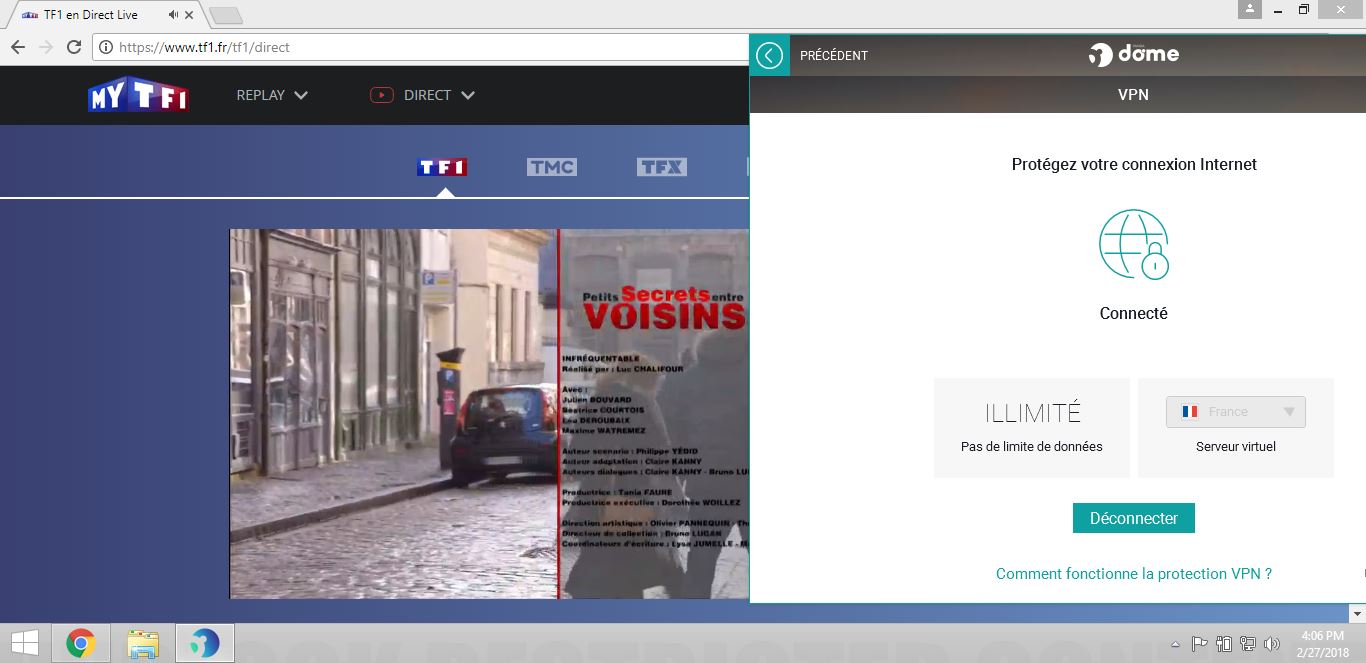This screenshot has height=663, width=1366.
Task: Reload the TF1 page
Action: coord(73,47)
